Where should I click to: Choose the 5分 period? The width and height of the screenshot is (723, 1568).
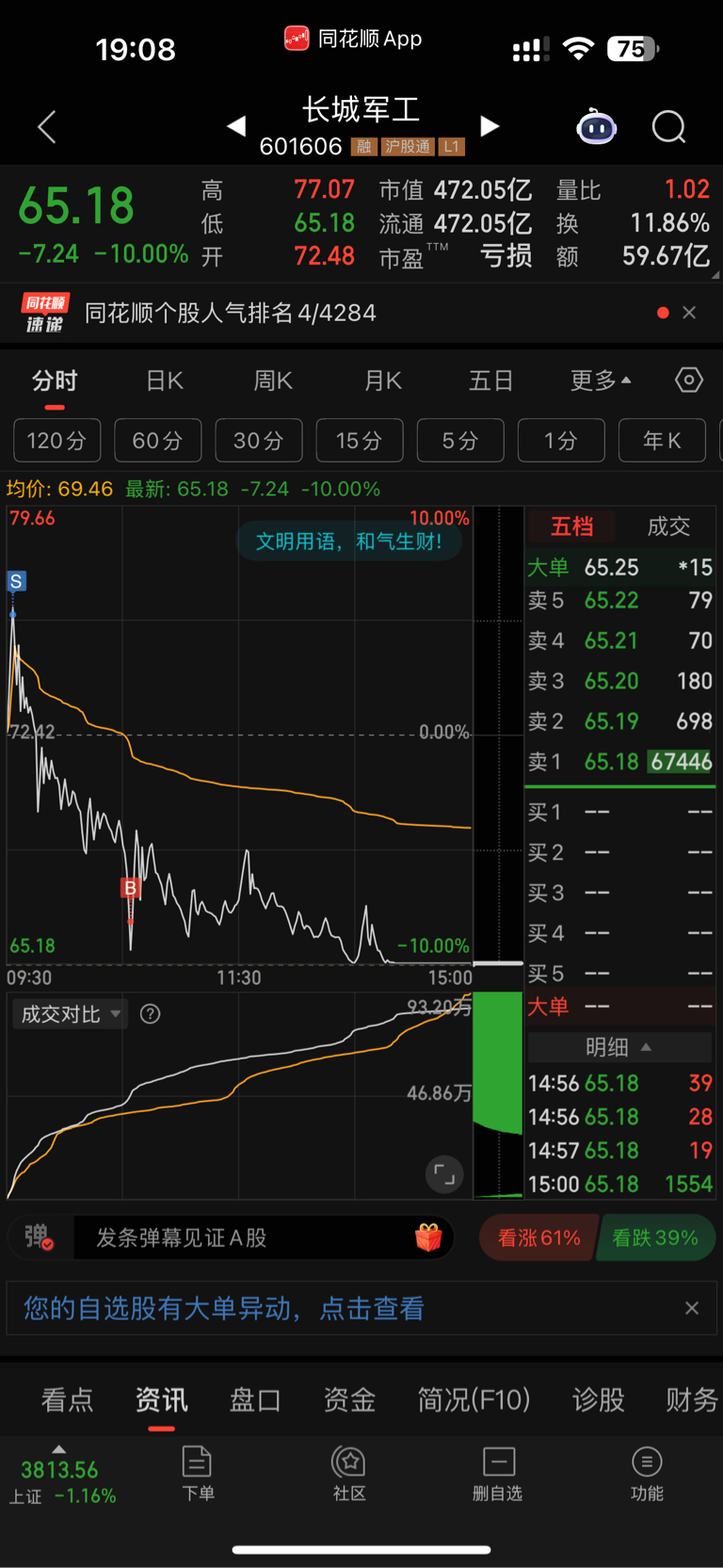pos(460,441)
